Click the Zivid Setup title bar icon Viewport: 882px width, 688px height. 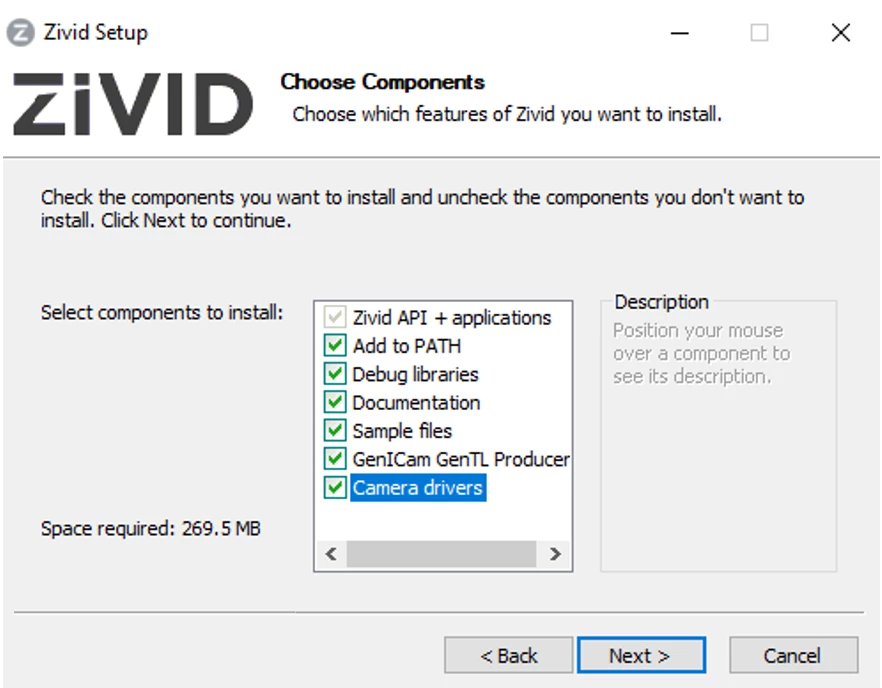click(x=20, y=33)
